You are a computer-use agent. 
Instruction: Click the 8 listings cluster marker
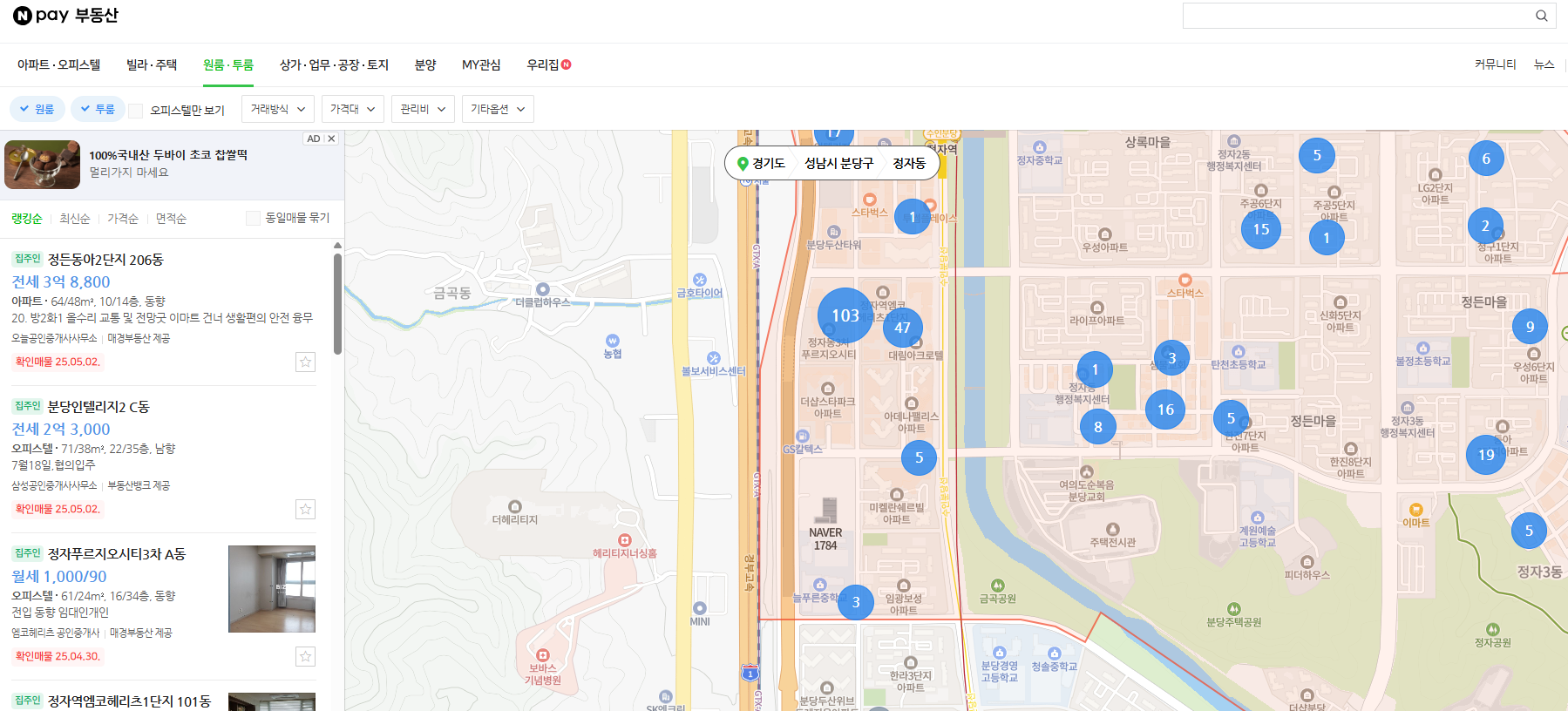pos(1098,427)
